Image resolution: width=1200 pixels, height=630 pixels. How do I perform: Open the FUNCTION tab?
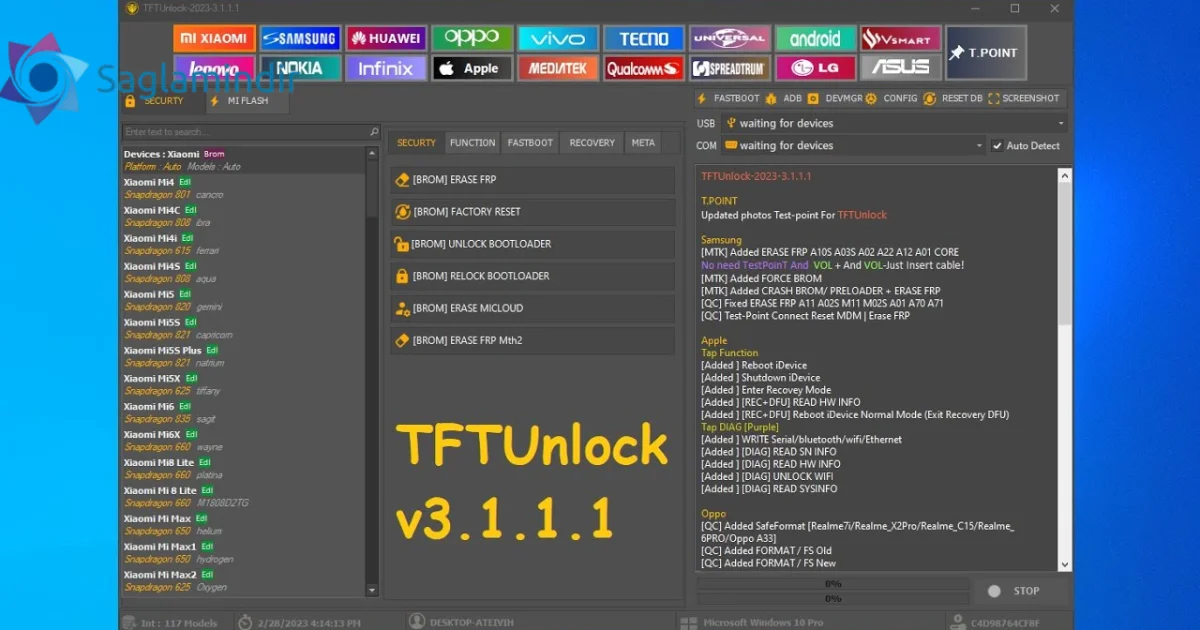point(472,143)
